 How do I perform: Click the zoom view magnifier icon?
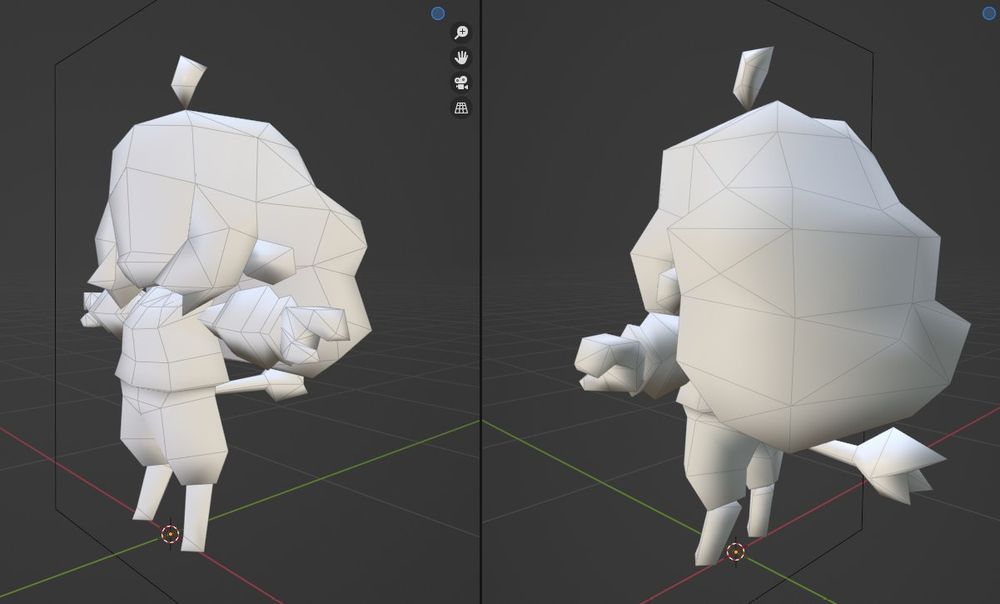[x=461, y=32]
